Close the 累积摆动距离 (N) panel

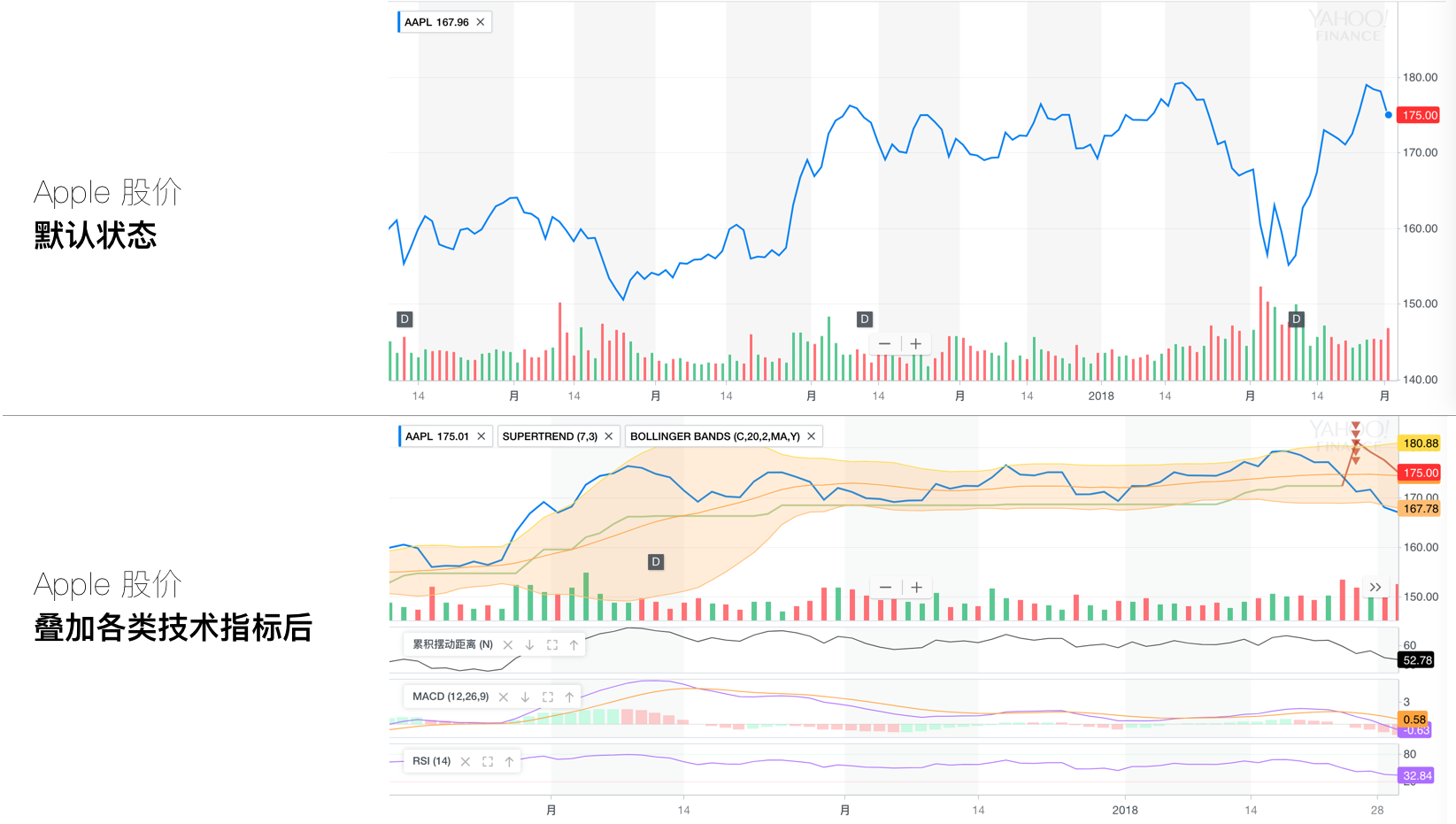click(x=508, y=645)
